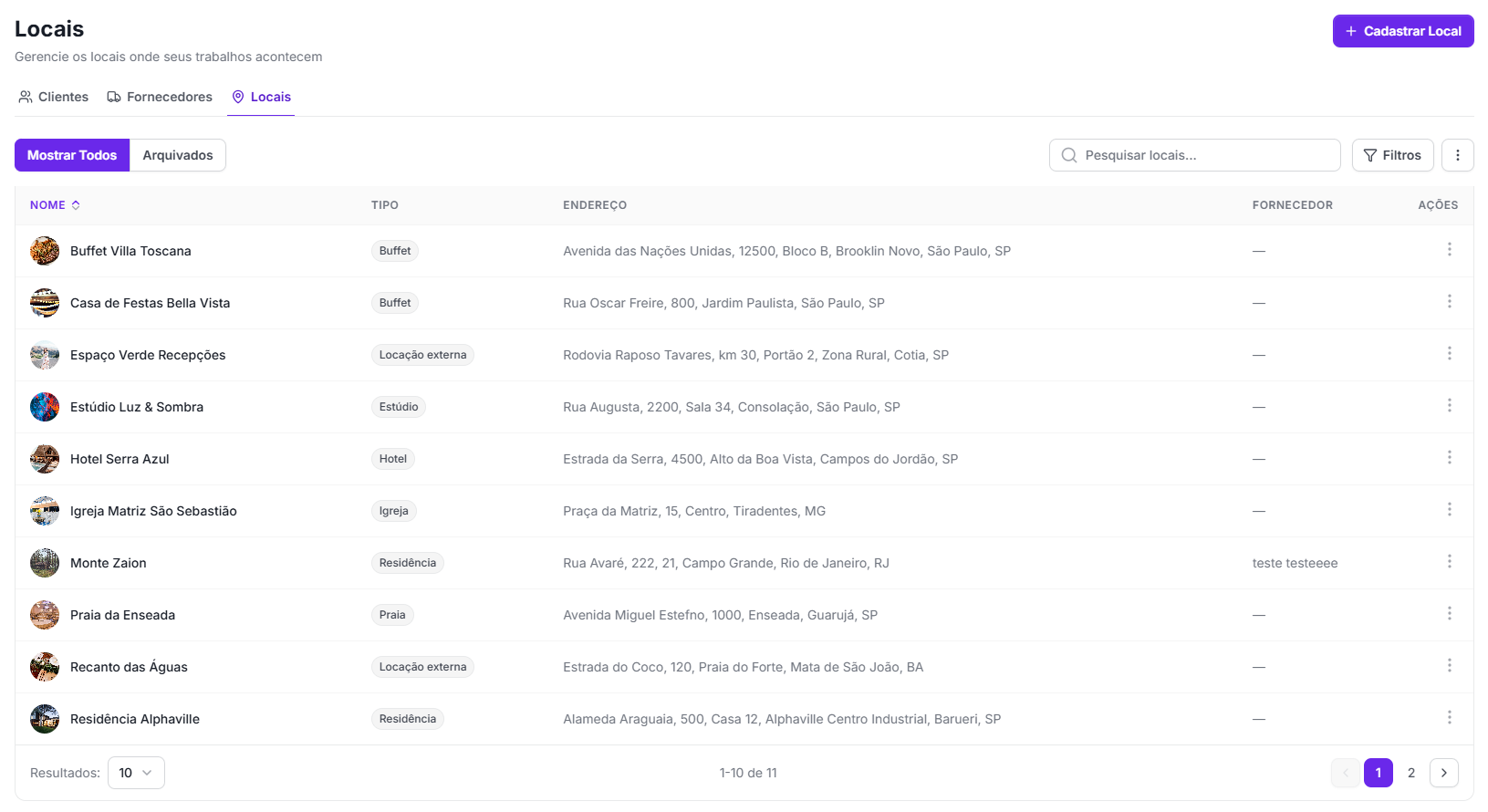Open actions menu for Buffet Villa Toscana

click(1449, 250)
